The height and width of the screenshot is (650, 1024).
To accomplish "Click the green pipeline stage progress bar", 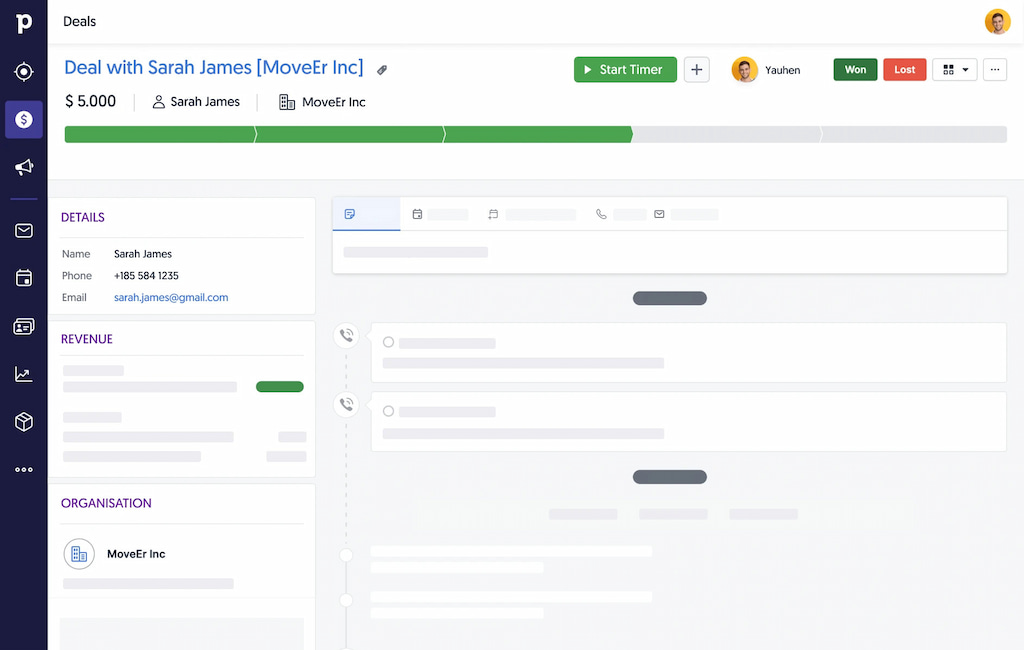I will click(350, 133).
